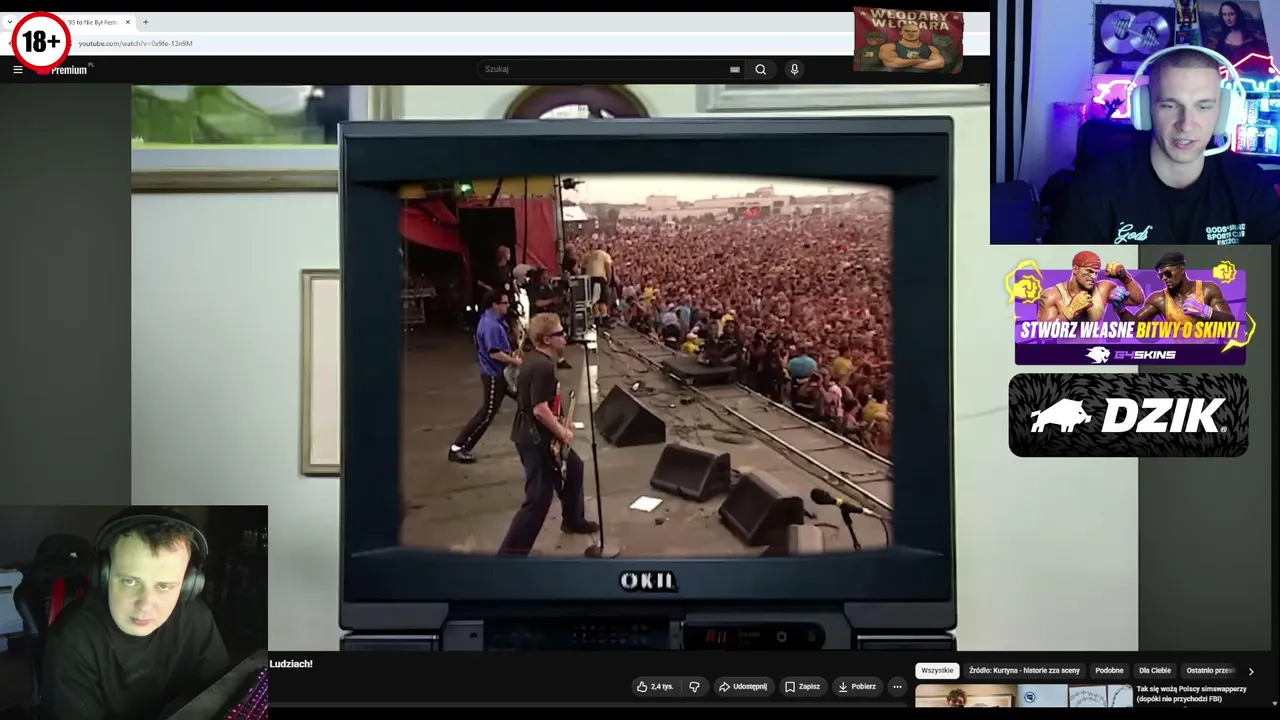Open a new browser tab
The width and height of the screenshot is (1280, 720).
click(145, 22)
